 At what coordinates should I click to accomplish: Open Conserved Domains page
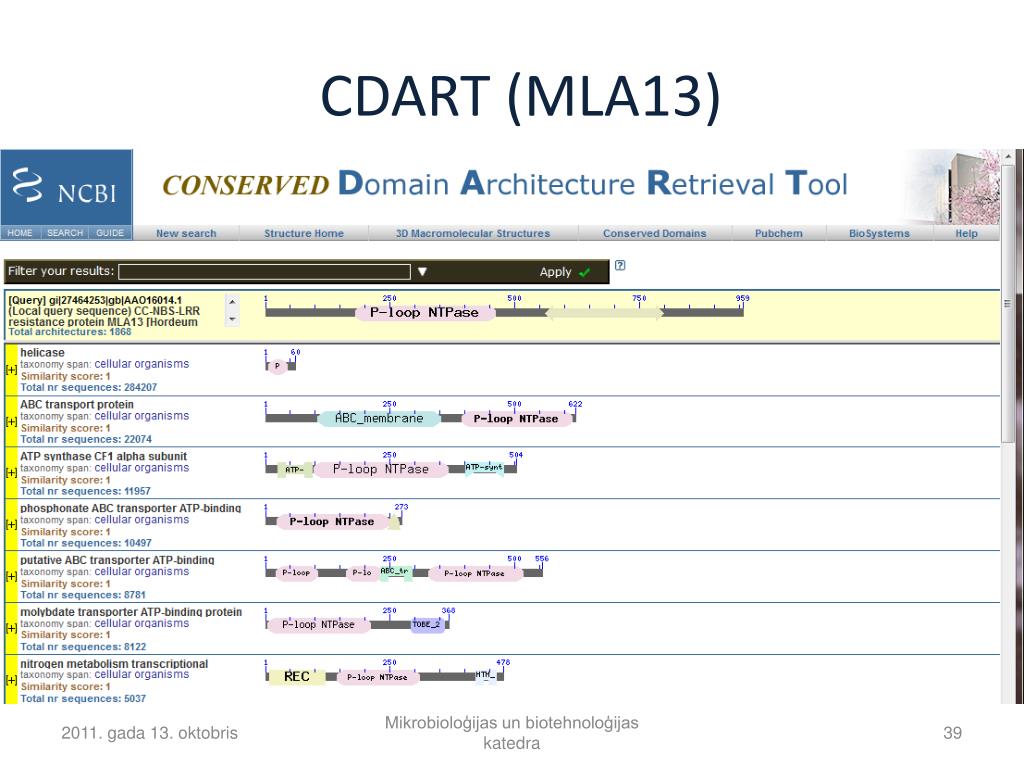pyautogui.click(x=654, y=233)
